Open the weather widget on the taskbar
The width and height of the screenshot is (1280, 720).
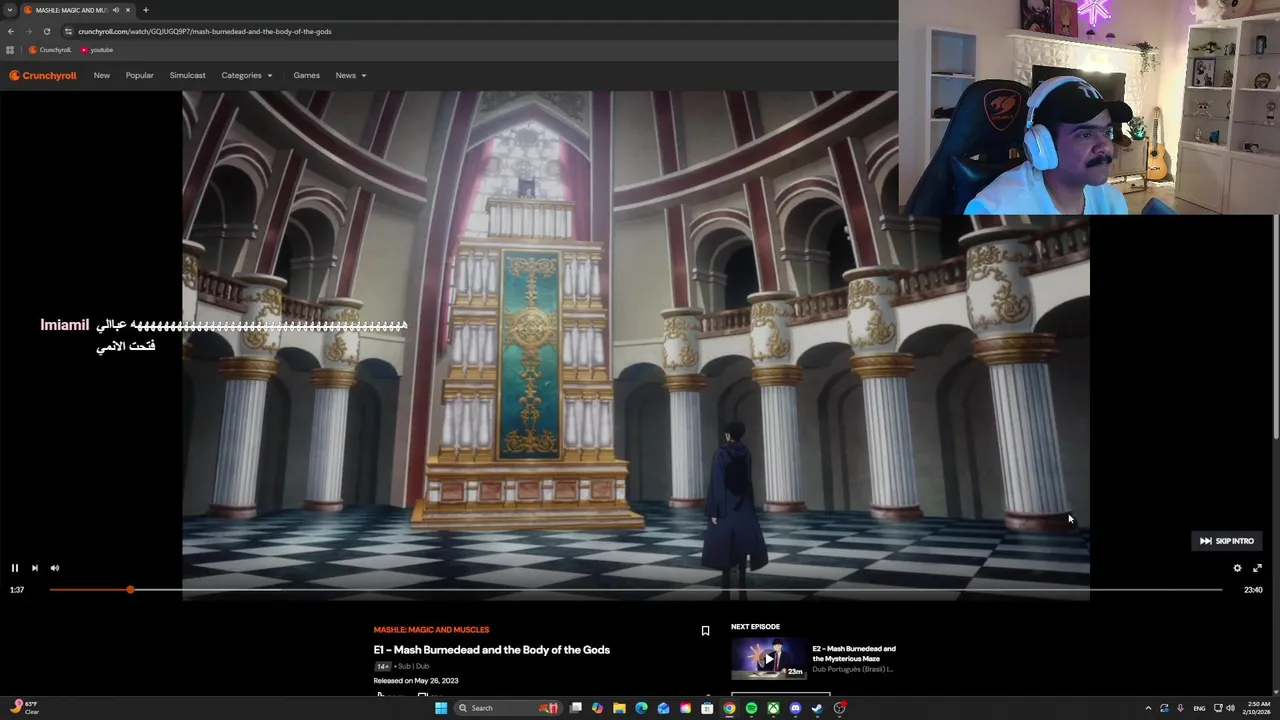click(25, 708)
